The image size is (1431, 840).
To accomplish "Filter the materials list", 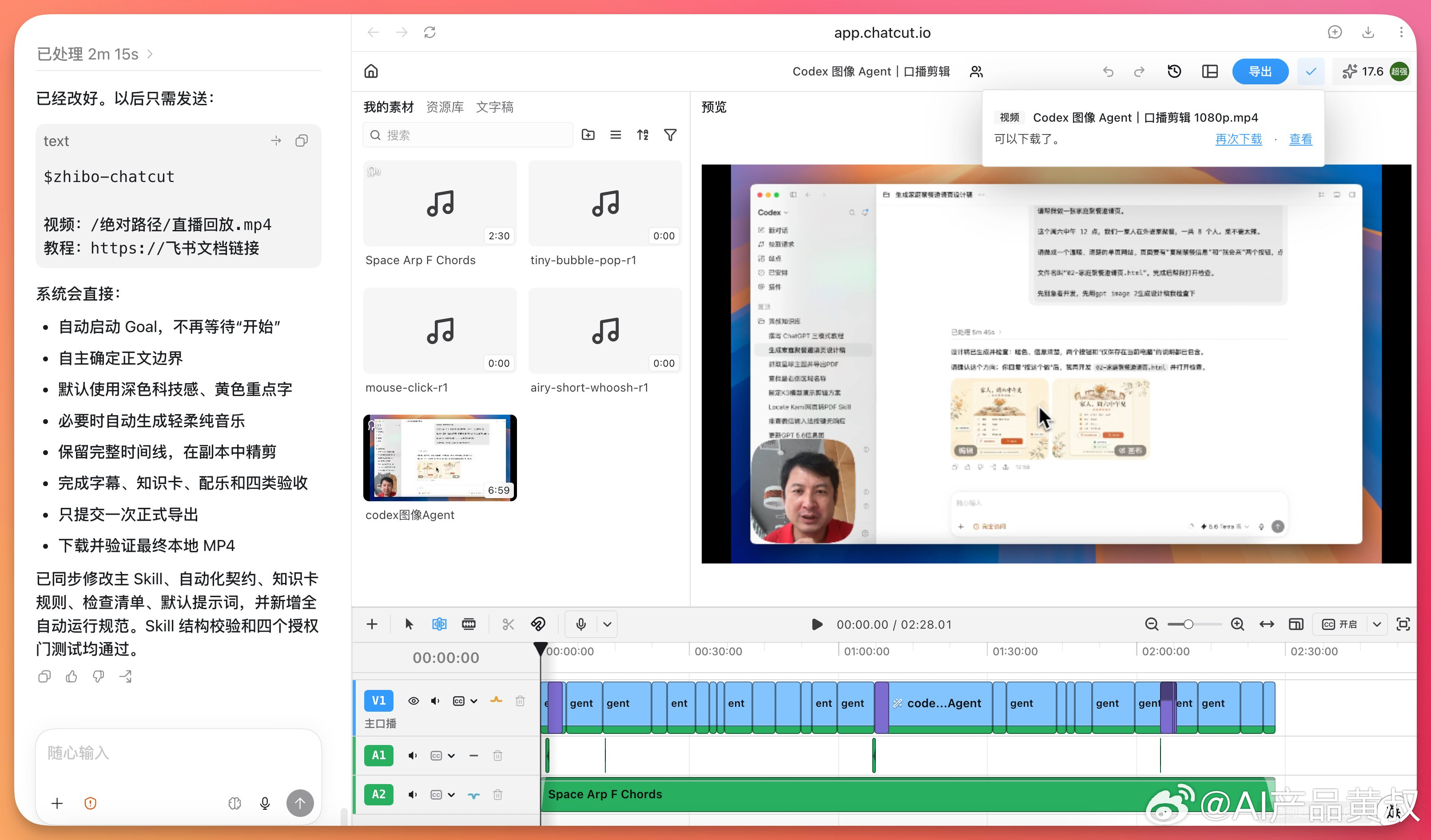I will click(x=670, y=135).
